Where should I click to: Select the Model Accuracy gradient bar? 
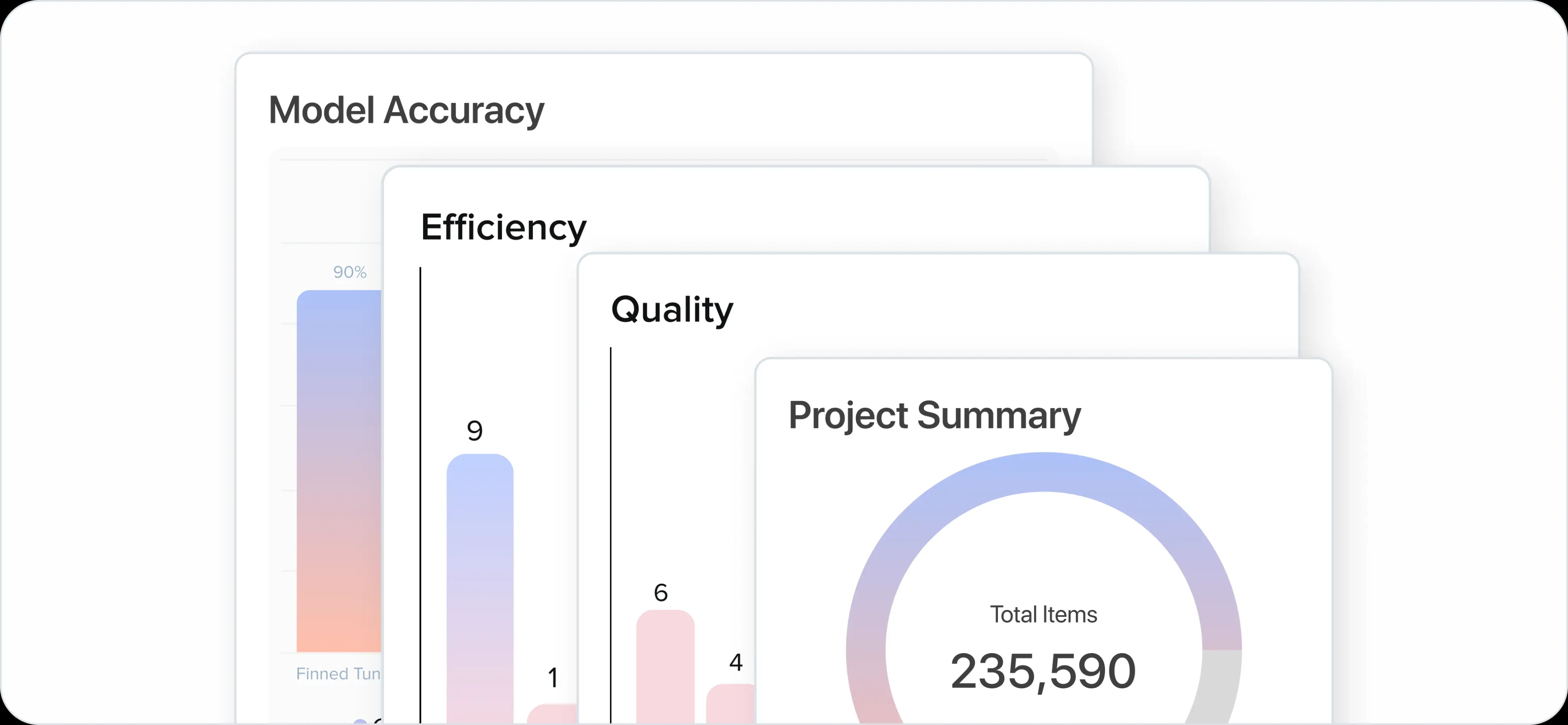339,471
